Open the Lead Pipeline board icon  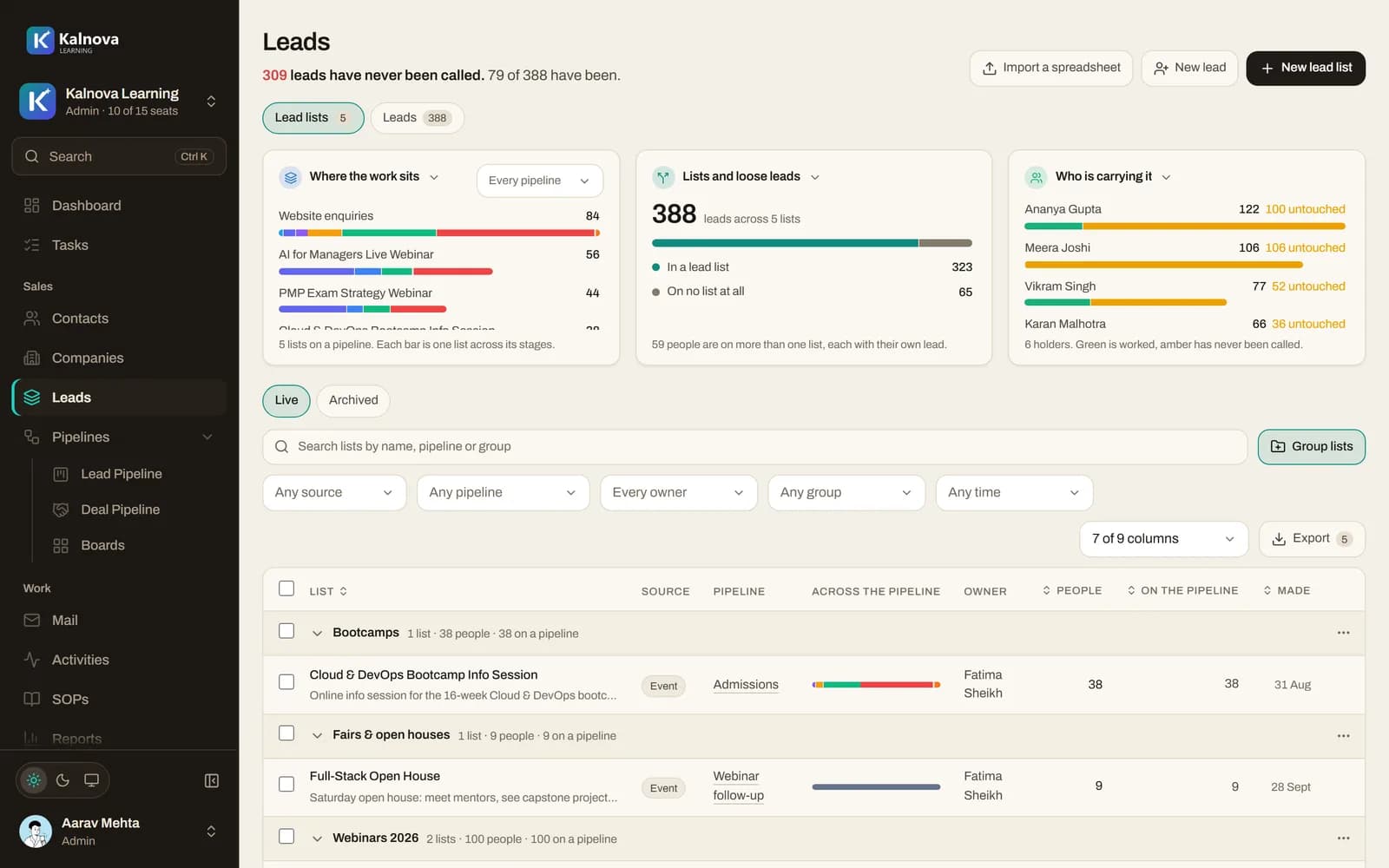[x=61, y=474]
